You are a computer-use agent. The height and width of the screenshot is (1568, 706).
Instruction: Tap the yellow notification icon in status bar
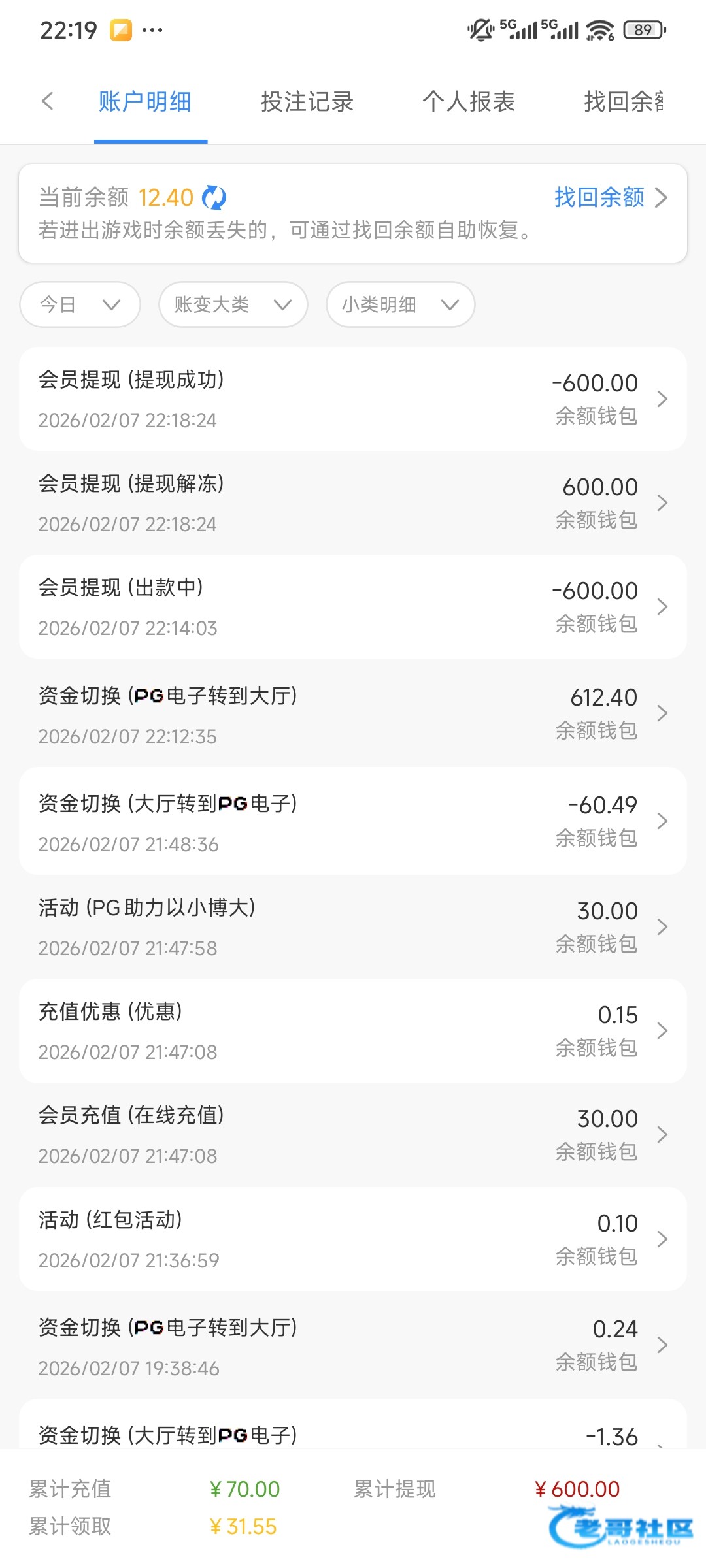point(120,30)
